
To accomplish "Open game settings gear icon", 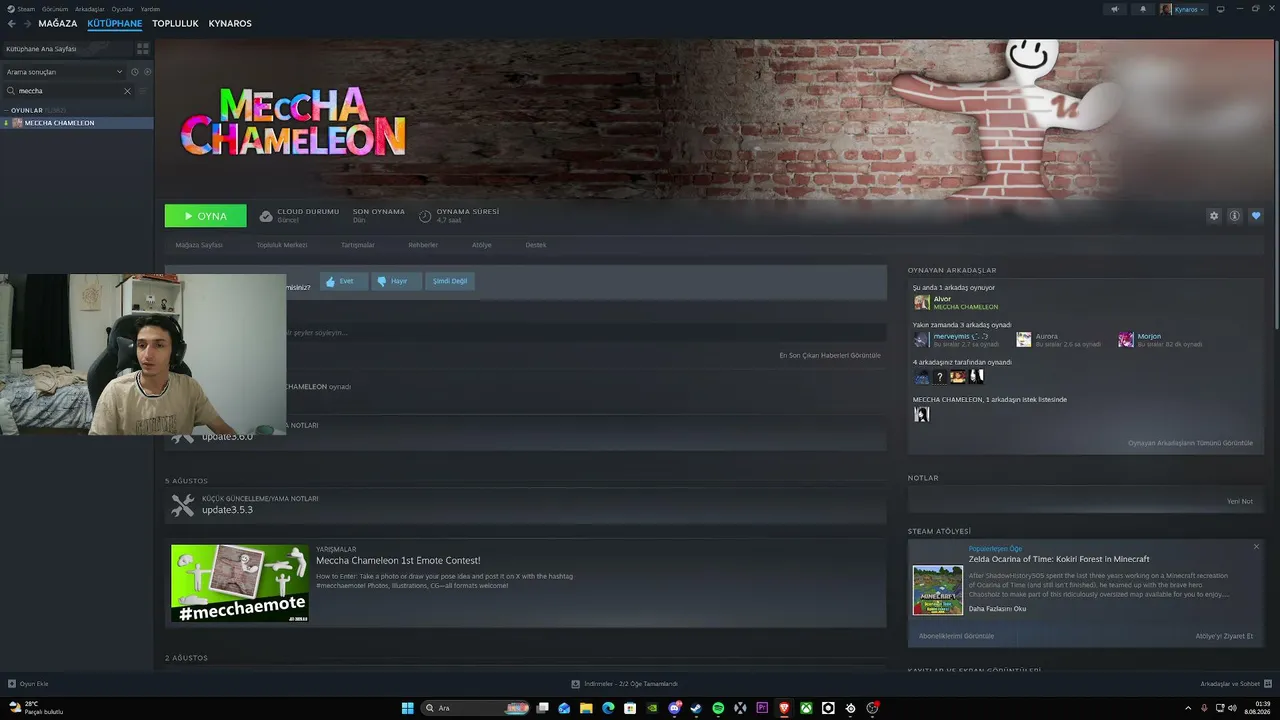I will (x=1214, y=216).
